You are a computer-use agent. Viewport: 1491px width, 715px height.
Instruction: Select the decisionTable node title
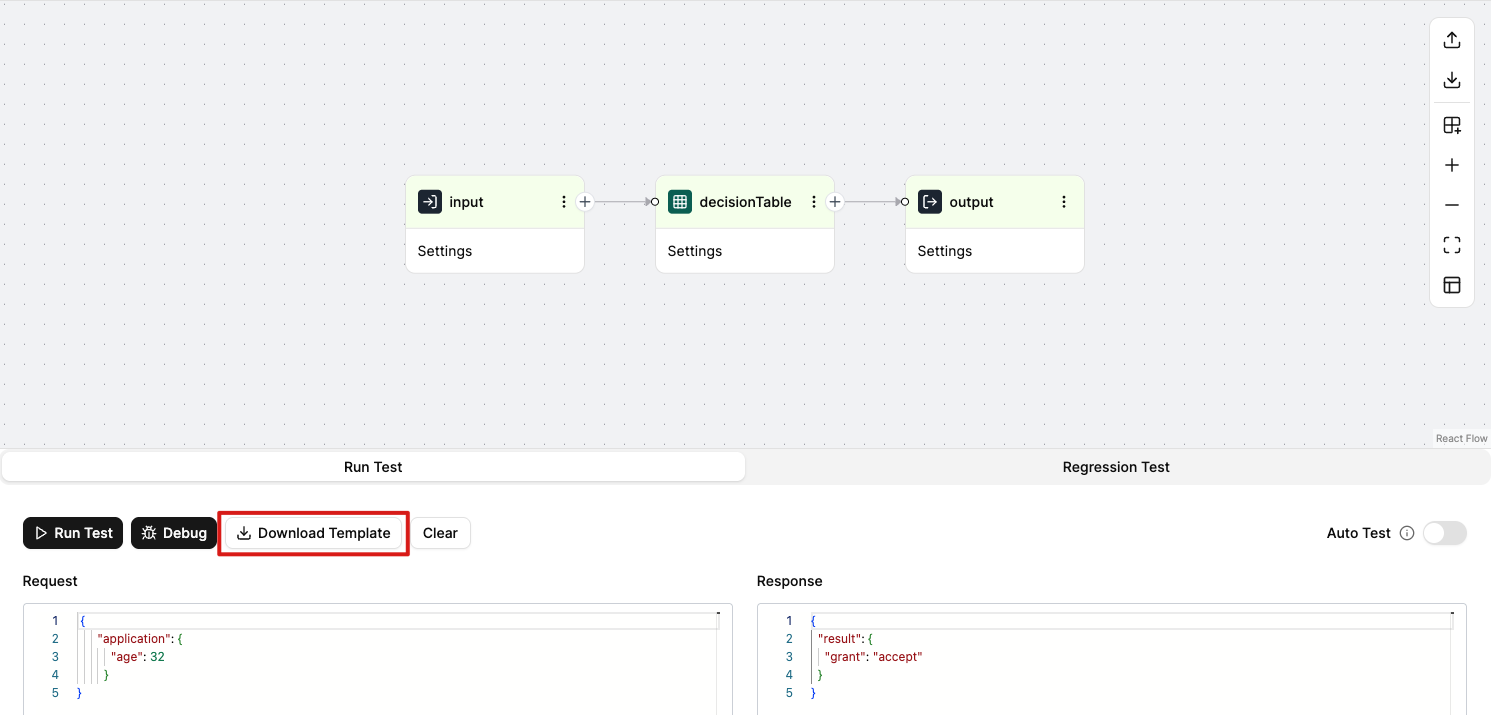[745, 202]
